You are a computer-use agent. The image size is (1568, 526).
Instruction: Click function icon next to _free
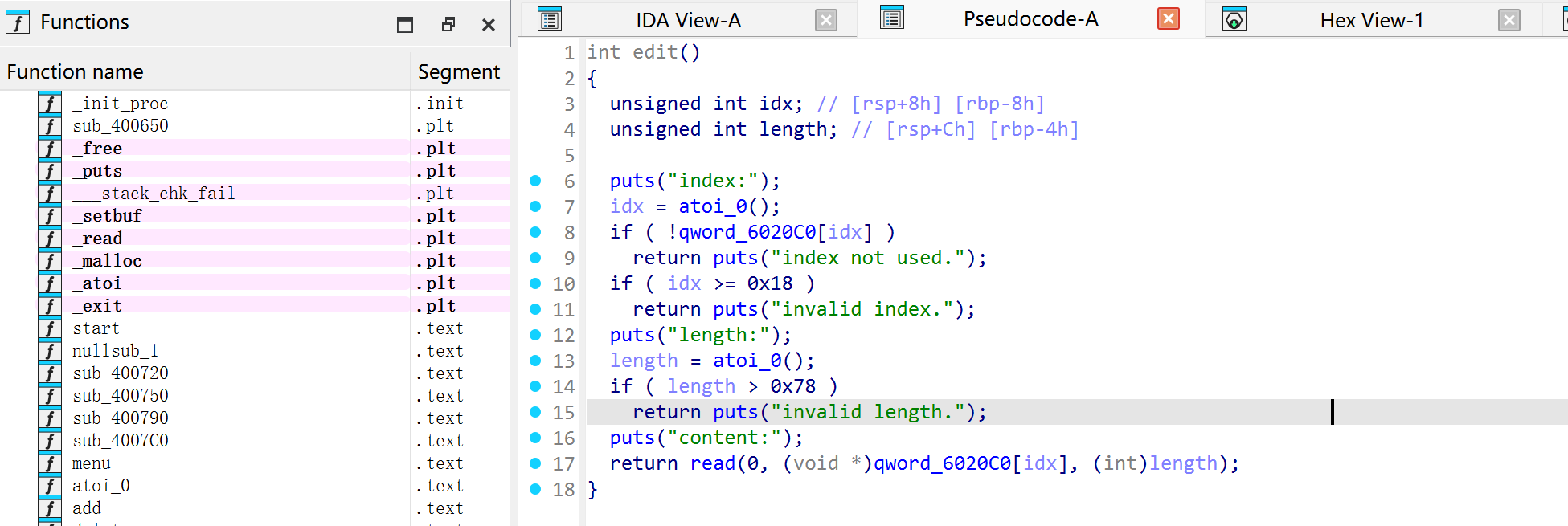click(x=50, y=149)
